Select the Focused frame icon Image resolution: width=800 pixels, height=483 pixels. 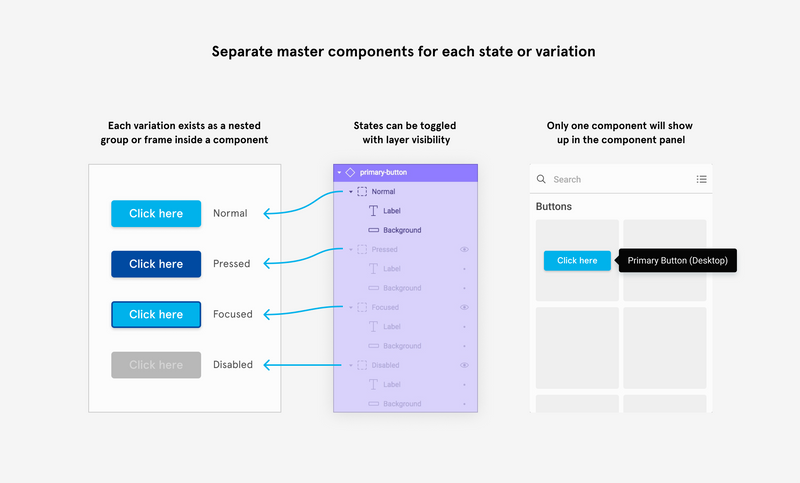(362, 307)
